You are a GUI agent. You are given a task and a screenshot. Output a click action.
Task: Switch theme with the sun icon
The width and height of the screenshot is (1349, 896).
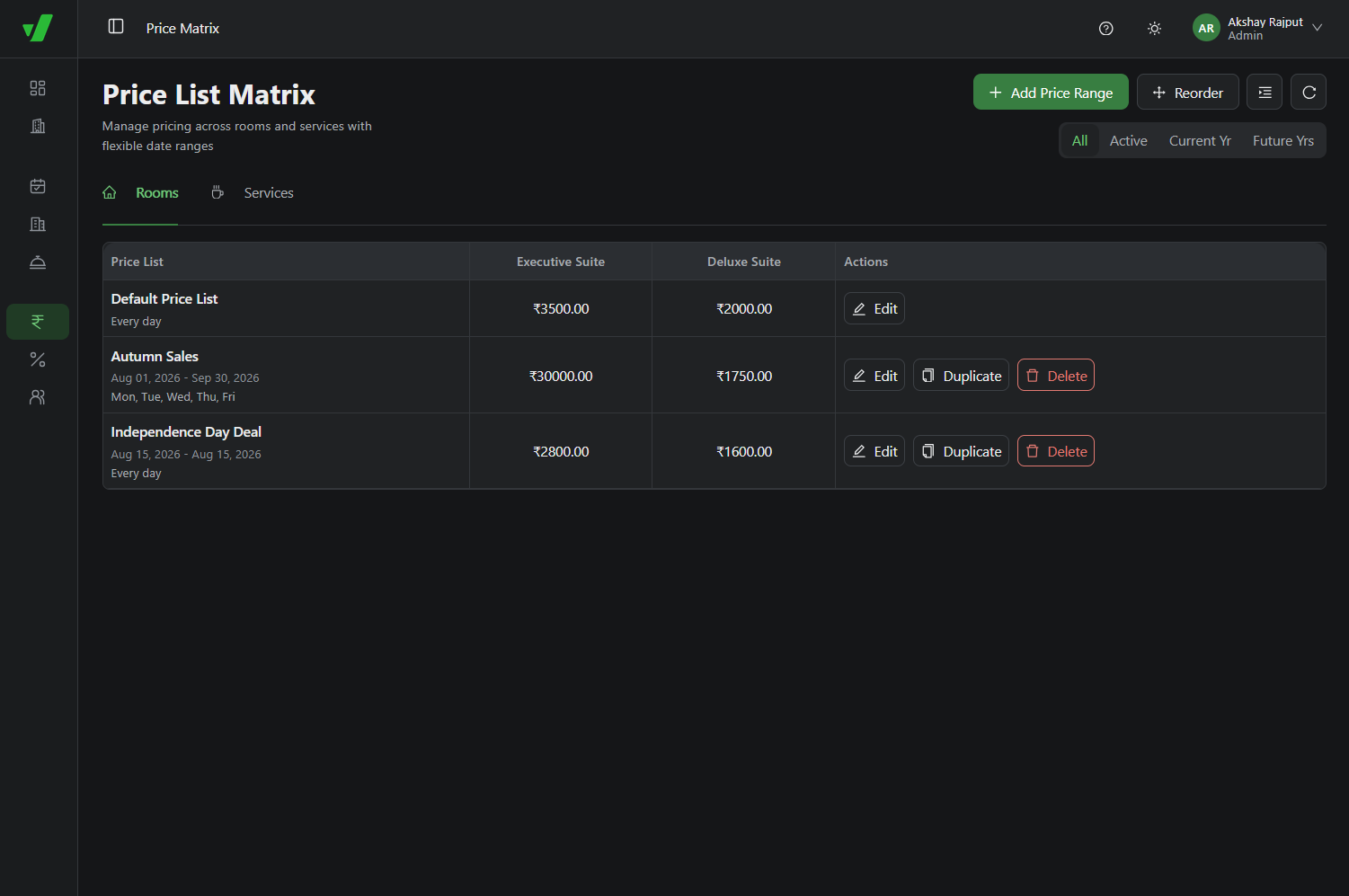pos(1155,29)
